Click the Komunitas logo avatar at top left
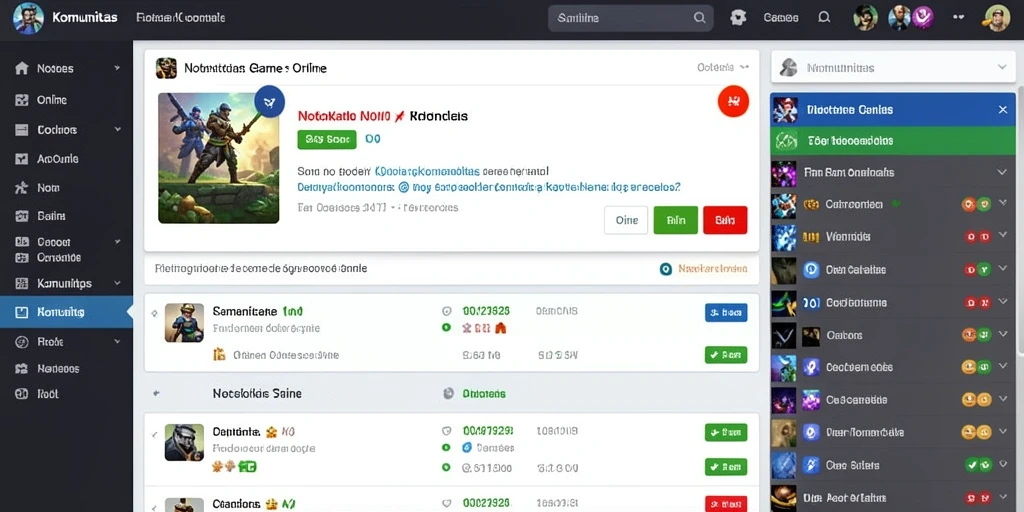 point(28,18)
